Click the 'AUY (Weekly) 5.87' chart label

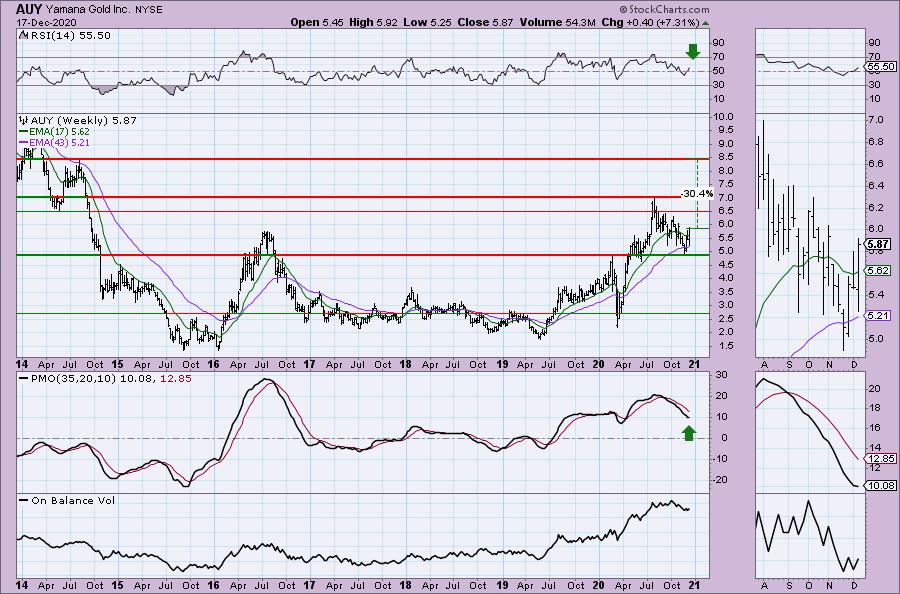83,121
